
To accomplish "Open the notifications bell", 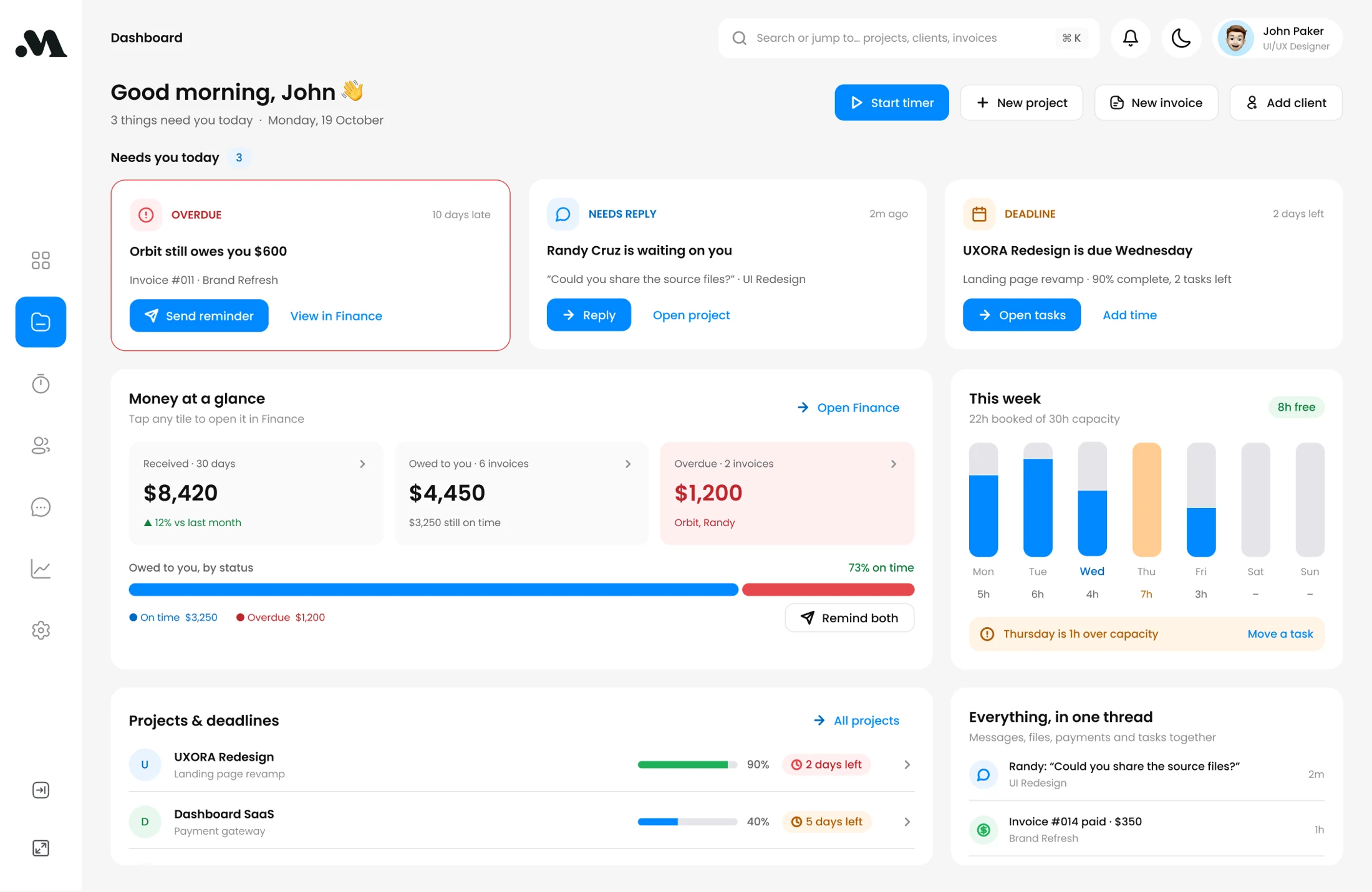I will click(x=1131, y=38).
